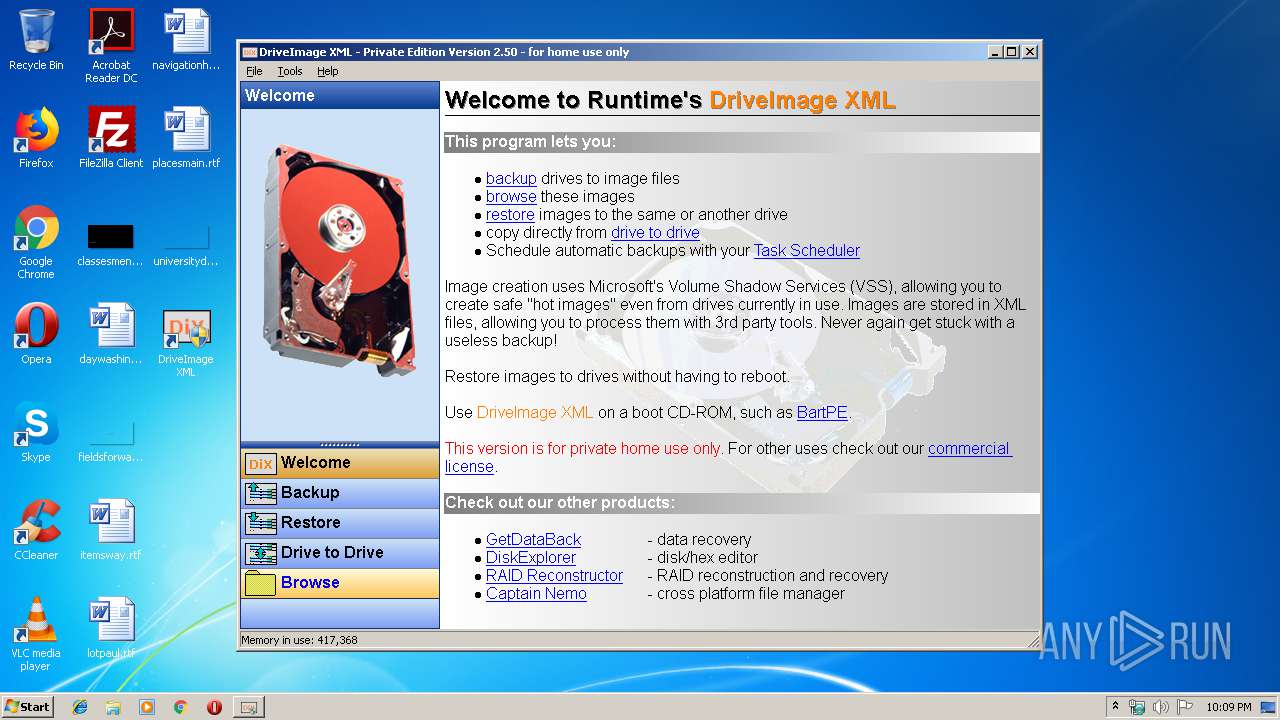Screen dimensions: 1280x720
Task: Click Opera icon in the taskbar
Action: [x=214, y=707]
